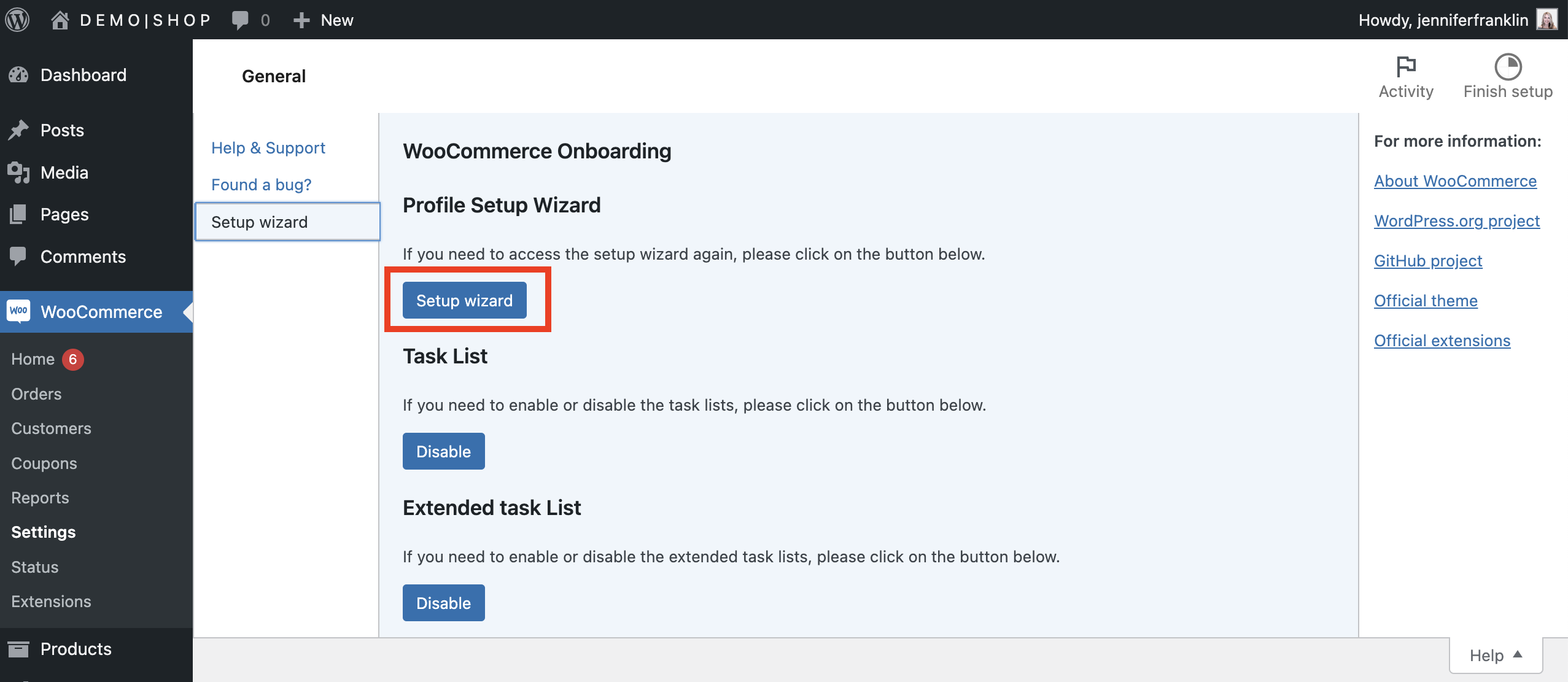
Task: Open the GitHub project link
Action: pyautogui.click(x=1428, y=261)
